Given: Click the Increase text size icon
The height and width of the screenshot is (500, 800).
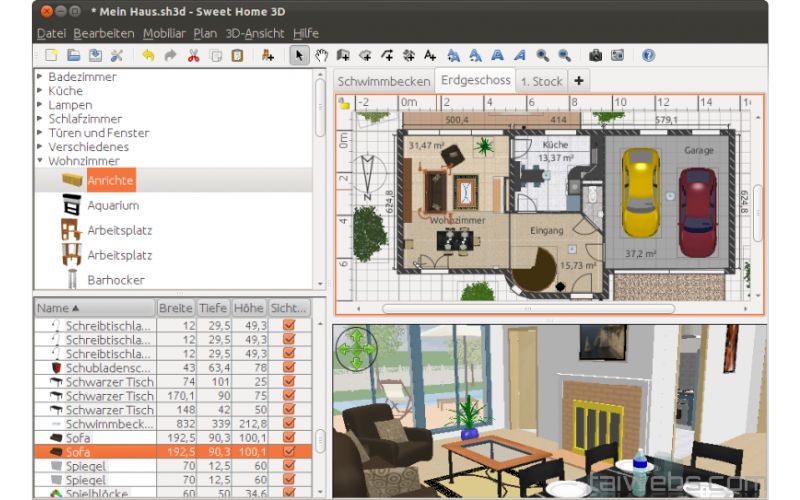Looking at the screenshot, I should coord(453,56).
